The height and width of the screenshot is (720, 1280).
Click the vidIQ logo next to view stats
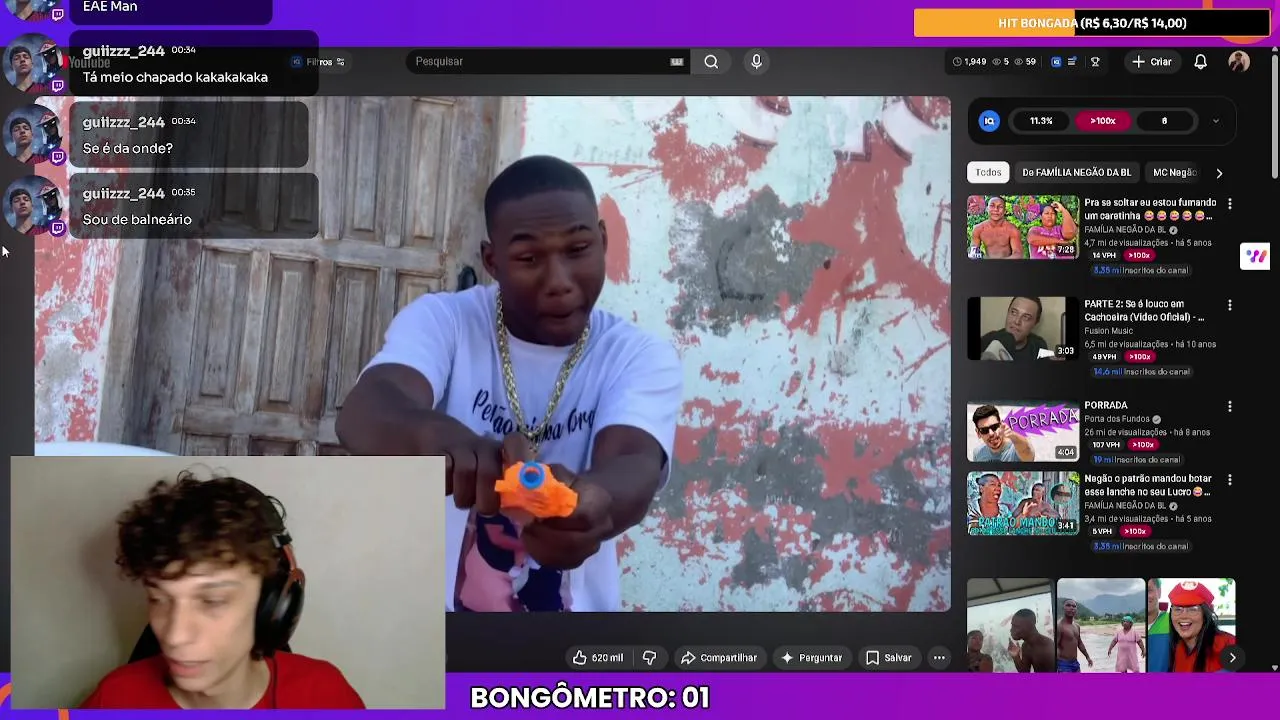(1056, 62)
